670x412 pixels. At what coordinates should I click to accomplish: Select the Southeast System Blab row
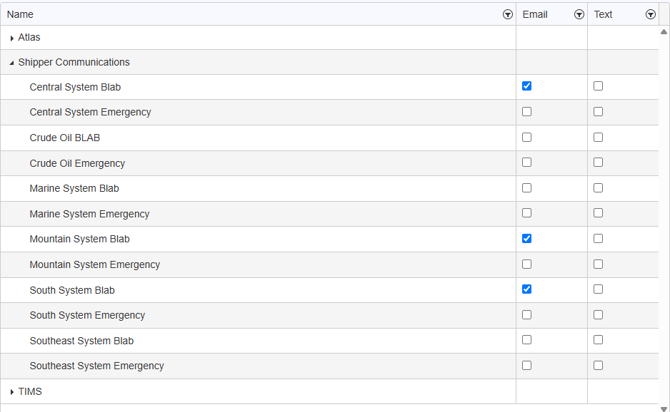[x=329, y=341]
